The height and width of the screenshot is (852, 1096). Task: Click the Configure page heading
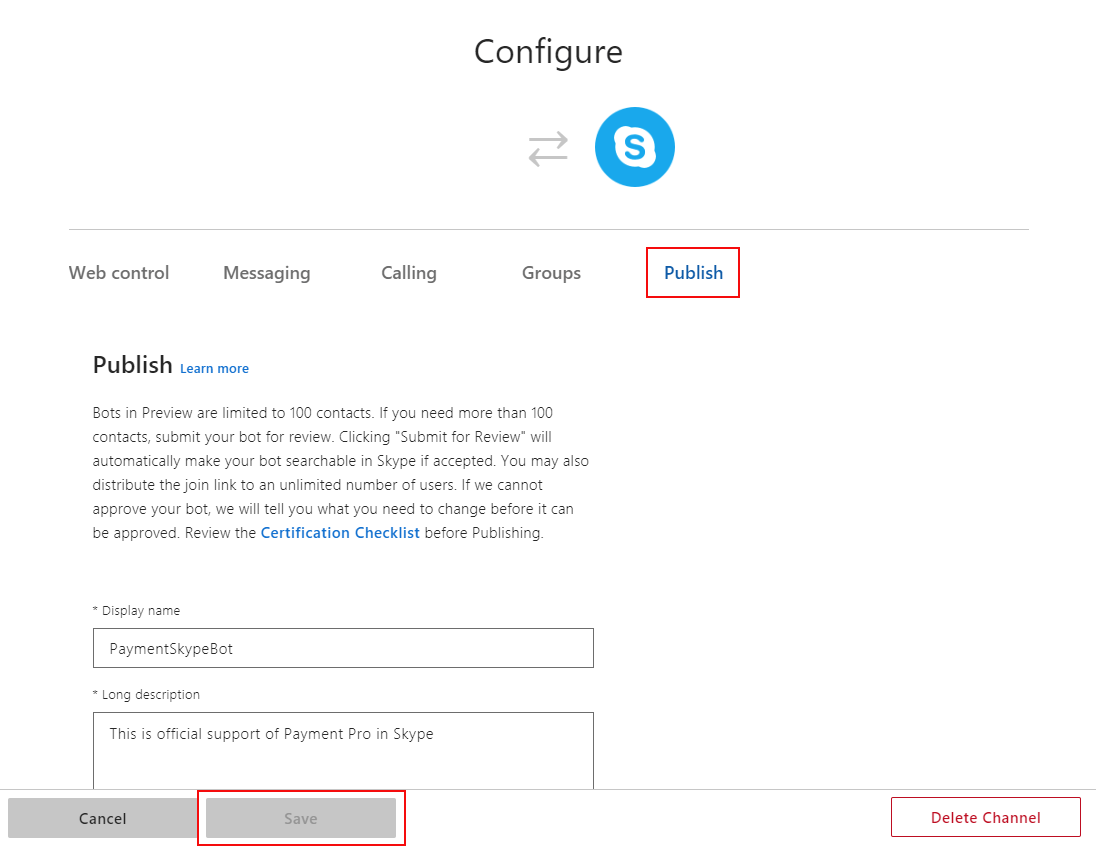click(x=548, y=52)
